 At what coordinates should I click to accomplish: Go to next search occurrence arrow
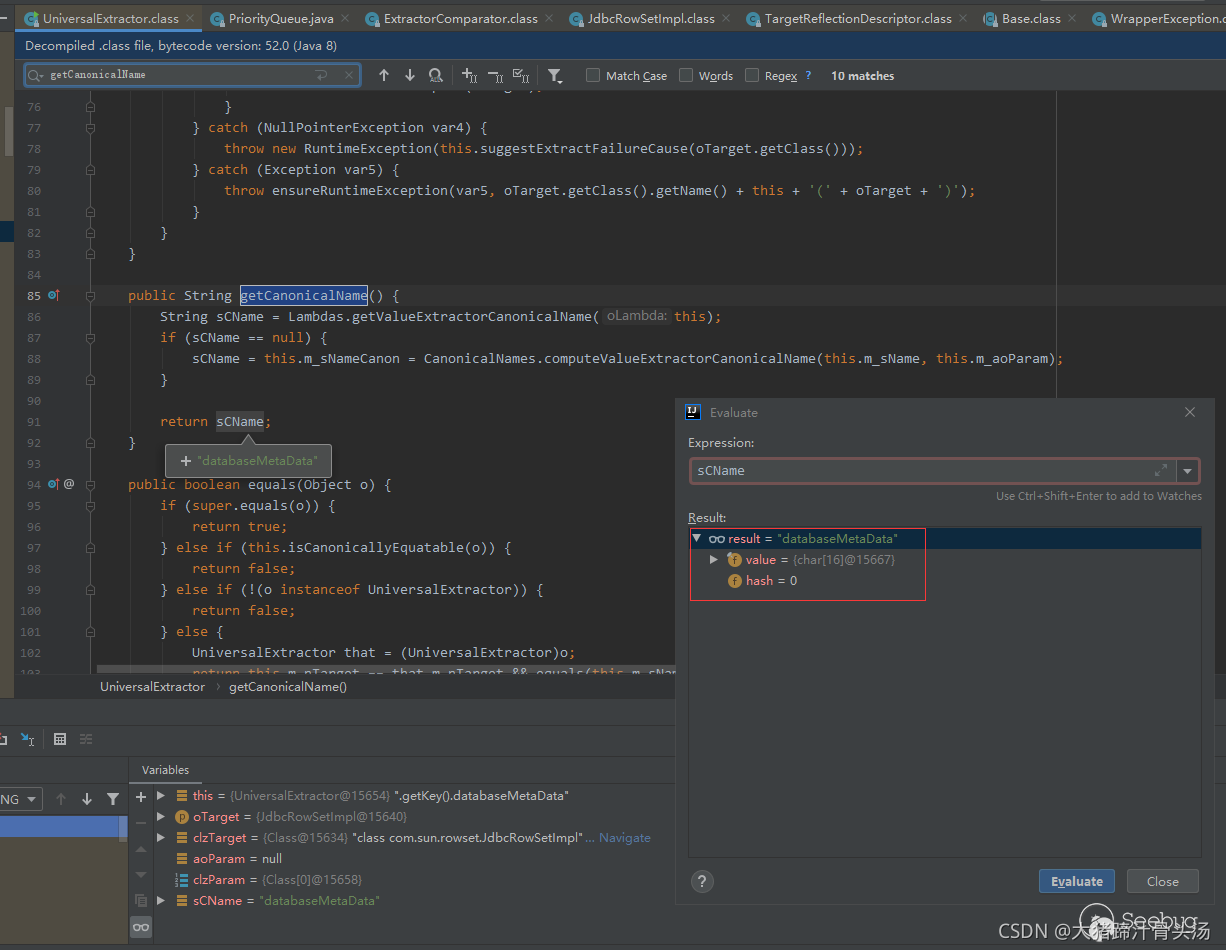pos(409,76)
